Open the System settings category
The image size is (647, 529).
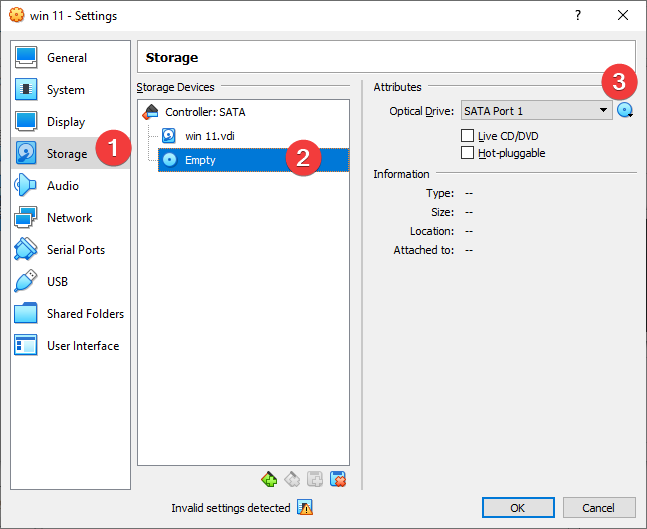[70, 90]
